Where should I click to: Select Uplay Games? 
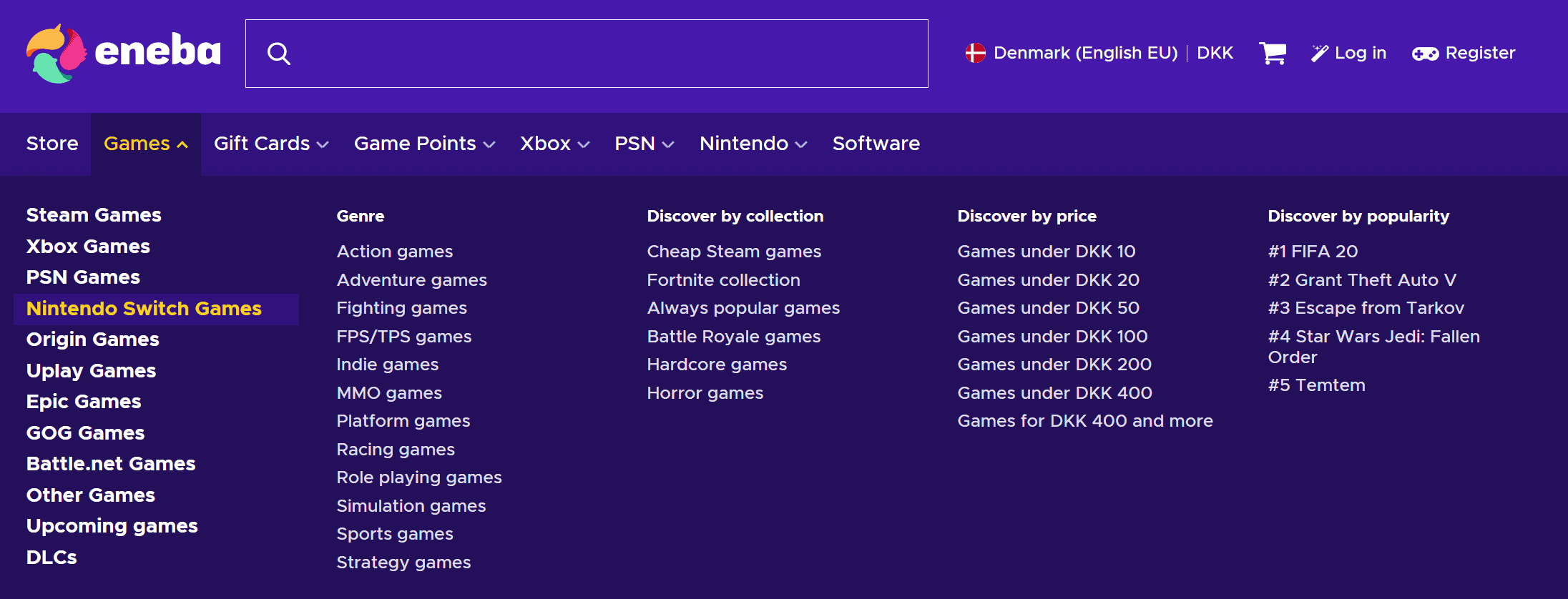pyautogui.click(x=91, y=371)
